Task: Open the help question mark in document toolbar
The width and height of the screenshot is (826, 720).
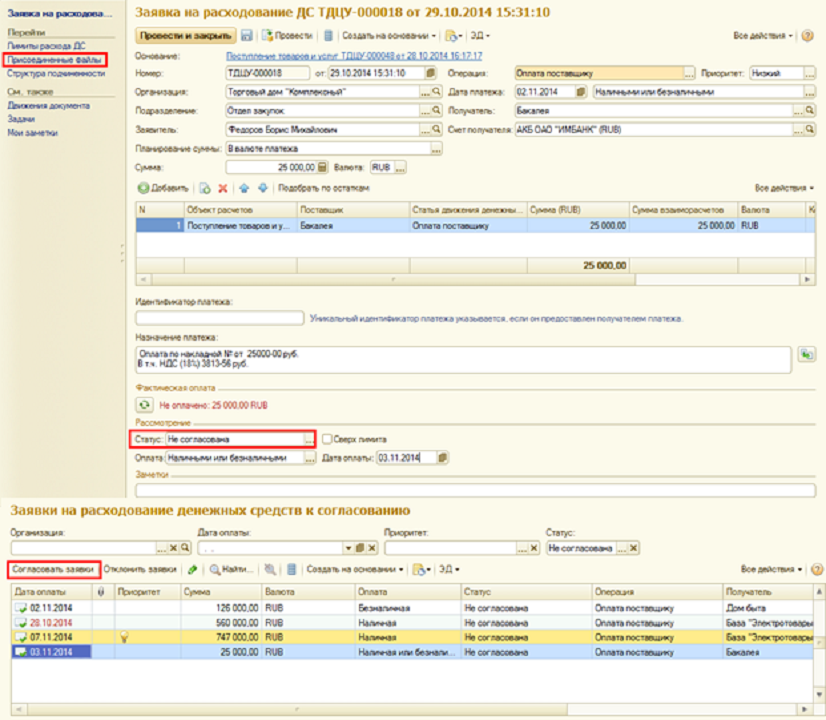Action: [x=807, y=36]
